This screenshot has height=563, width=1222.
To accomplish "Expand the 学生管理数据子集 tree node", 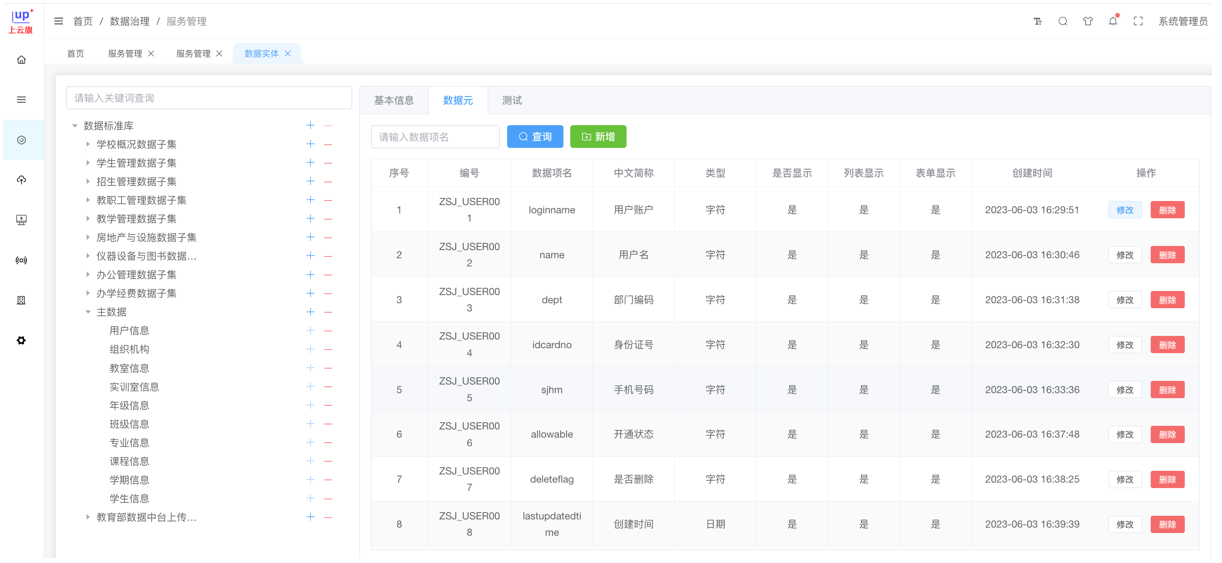I will (88, 163).
